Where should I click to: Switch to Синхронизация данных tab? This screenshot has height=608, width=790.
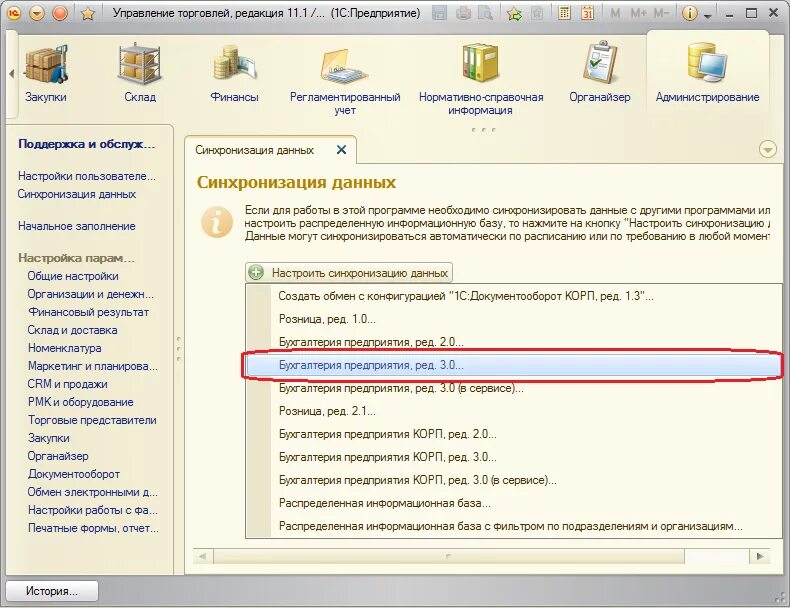254,150
